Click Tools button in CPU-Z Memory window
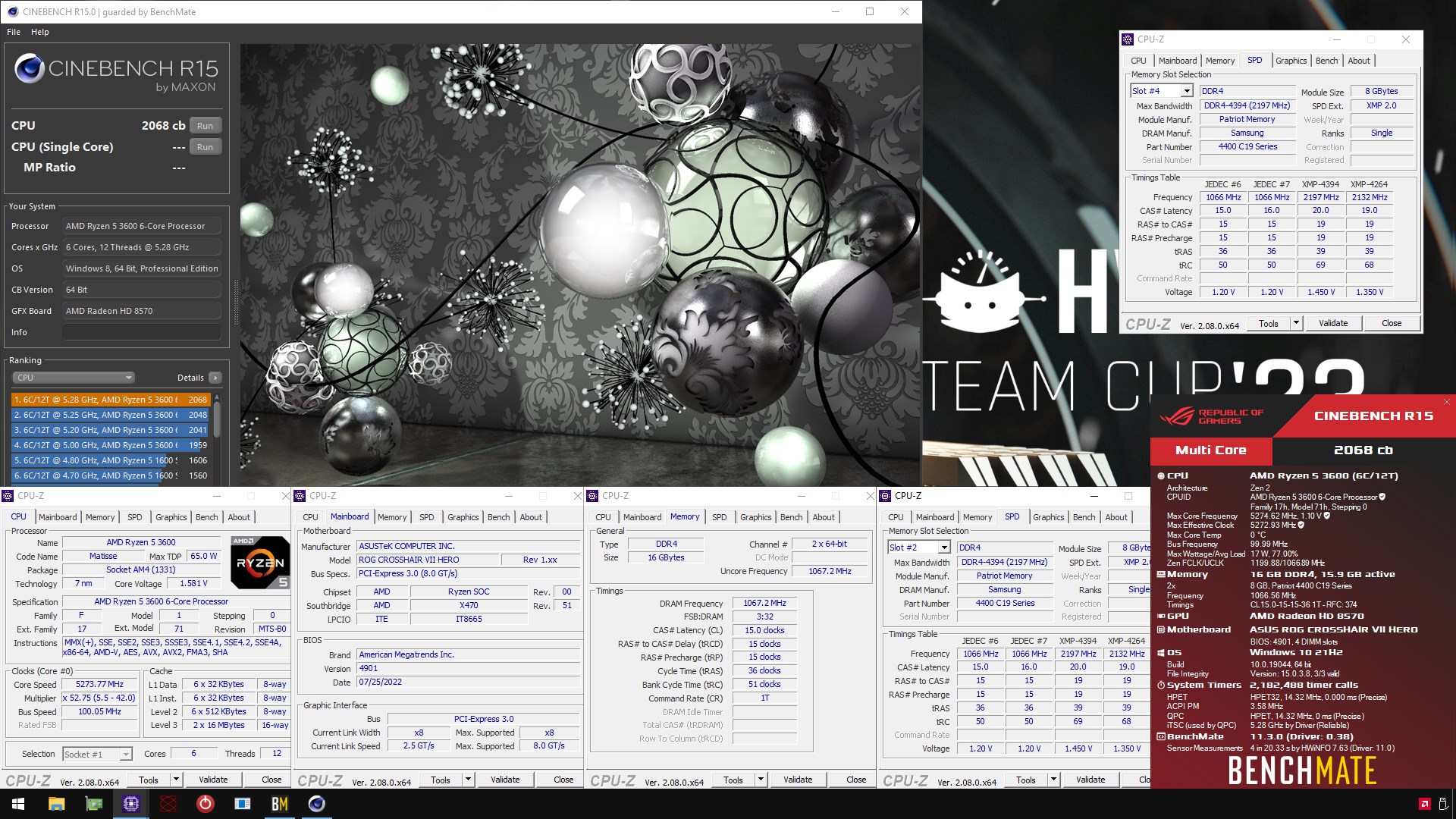This screenshot has height=819, width=1456. coord(733,780)
